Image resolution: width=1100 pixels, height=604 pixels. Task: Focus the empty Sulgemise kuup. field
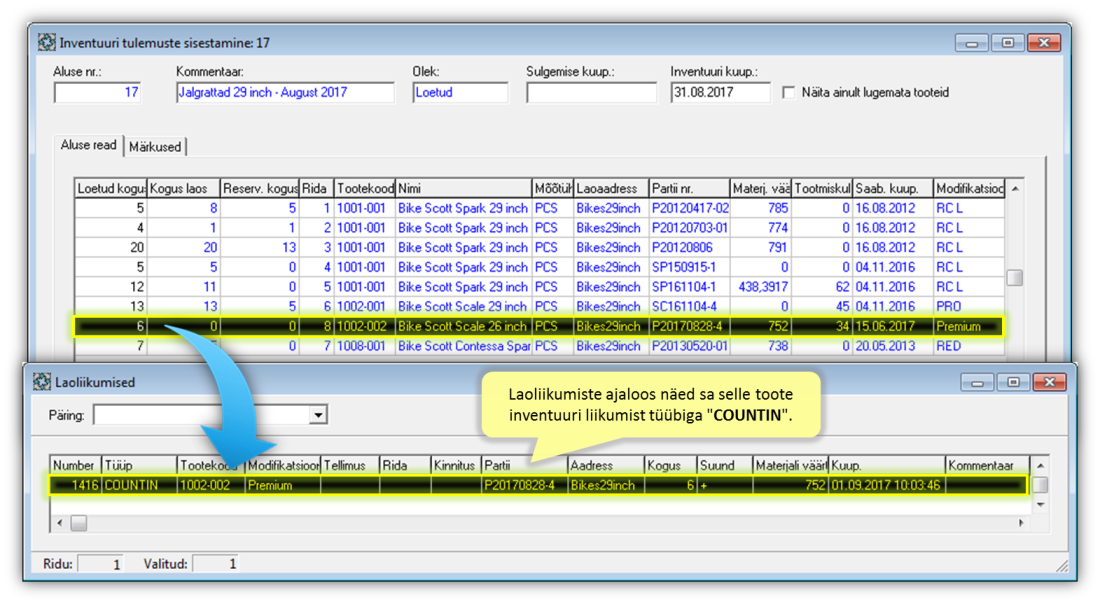(591, 93)
